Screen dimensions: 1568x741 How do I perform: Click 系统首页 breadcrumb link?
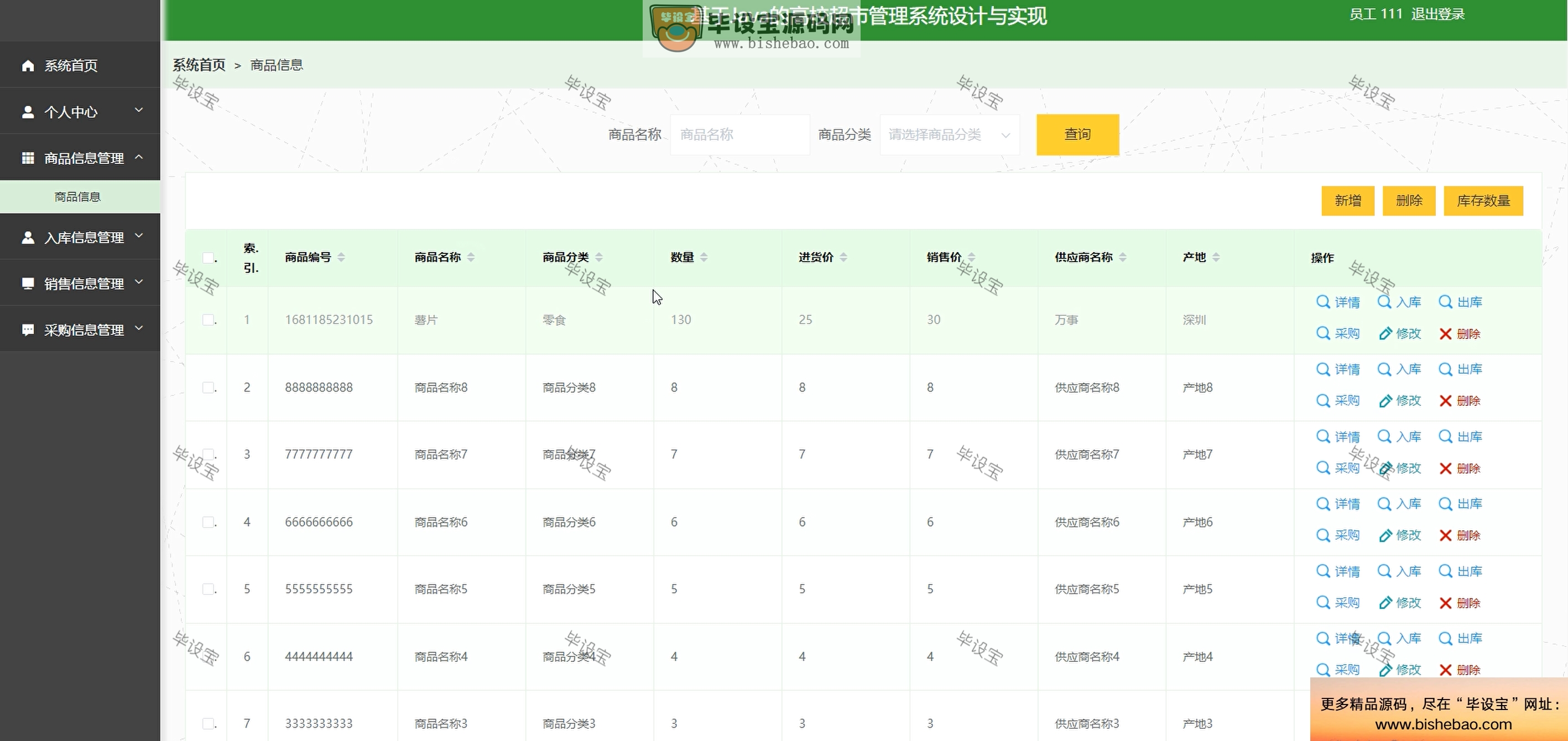click(199, 65)
